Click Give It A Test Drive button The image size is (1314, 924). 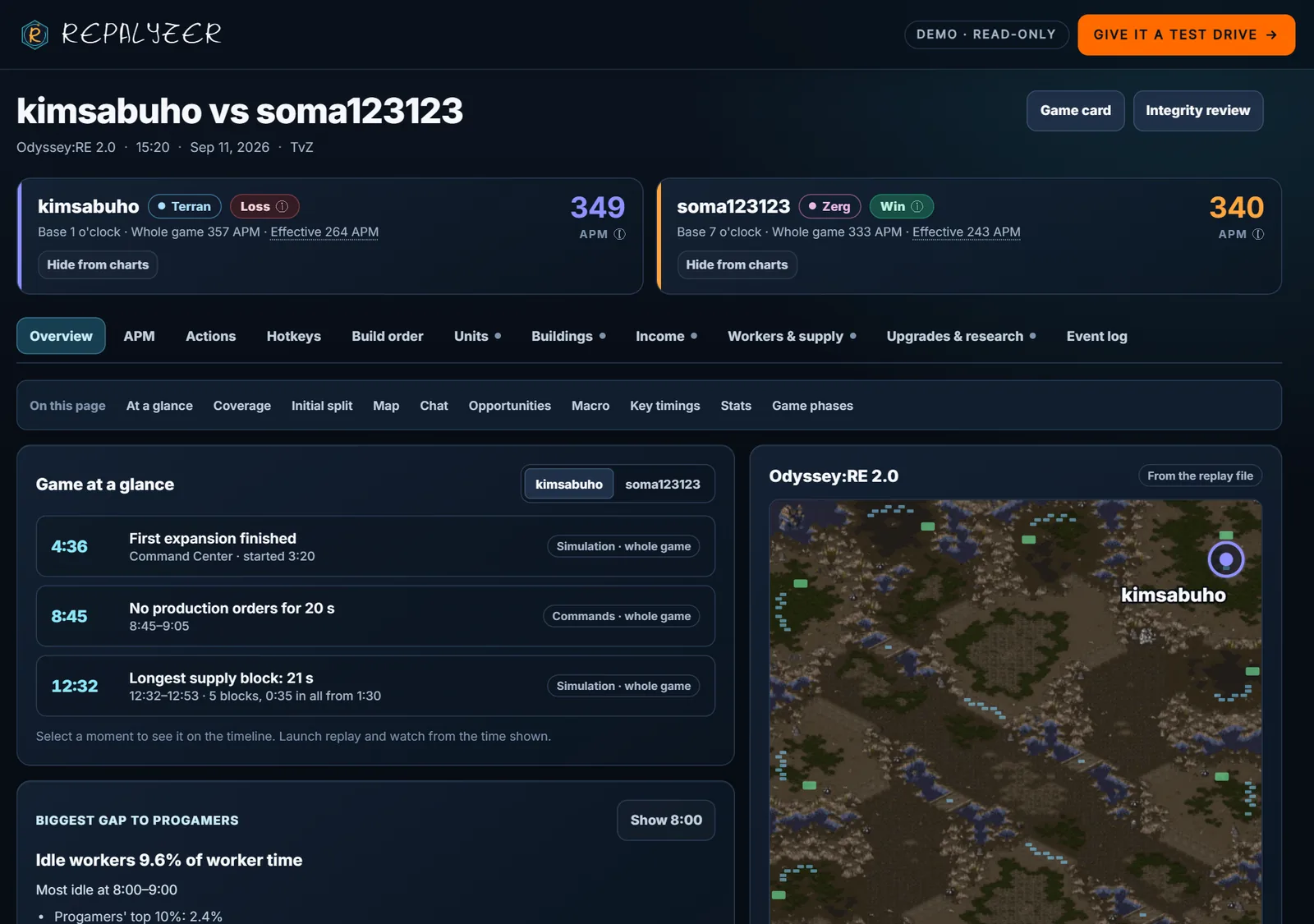point(1186,34)
